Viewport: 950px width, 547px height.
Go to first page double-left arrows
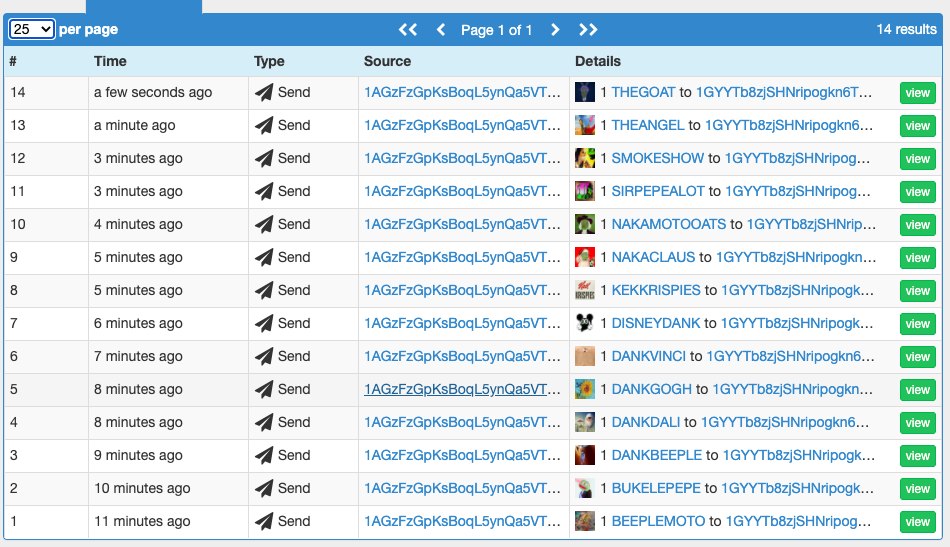(x=408, y=30)
